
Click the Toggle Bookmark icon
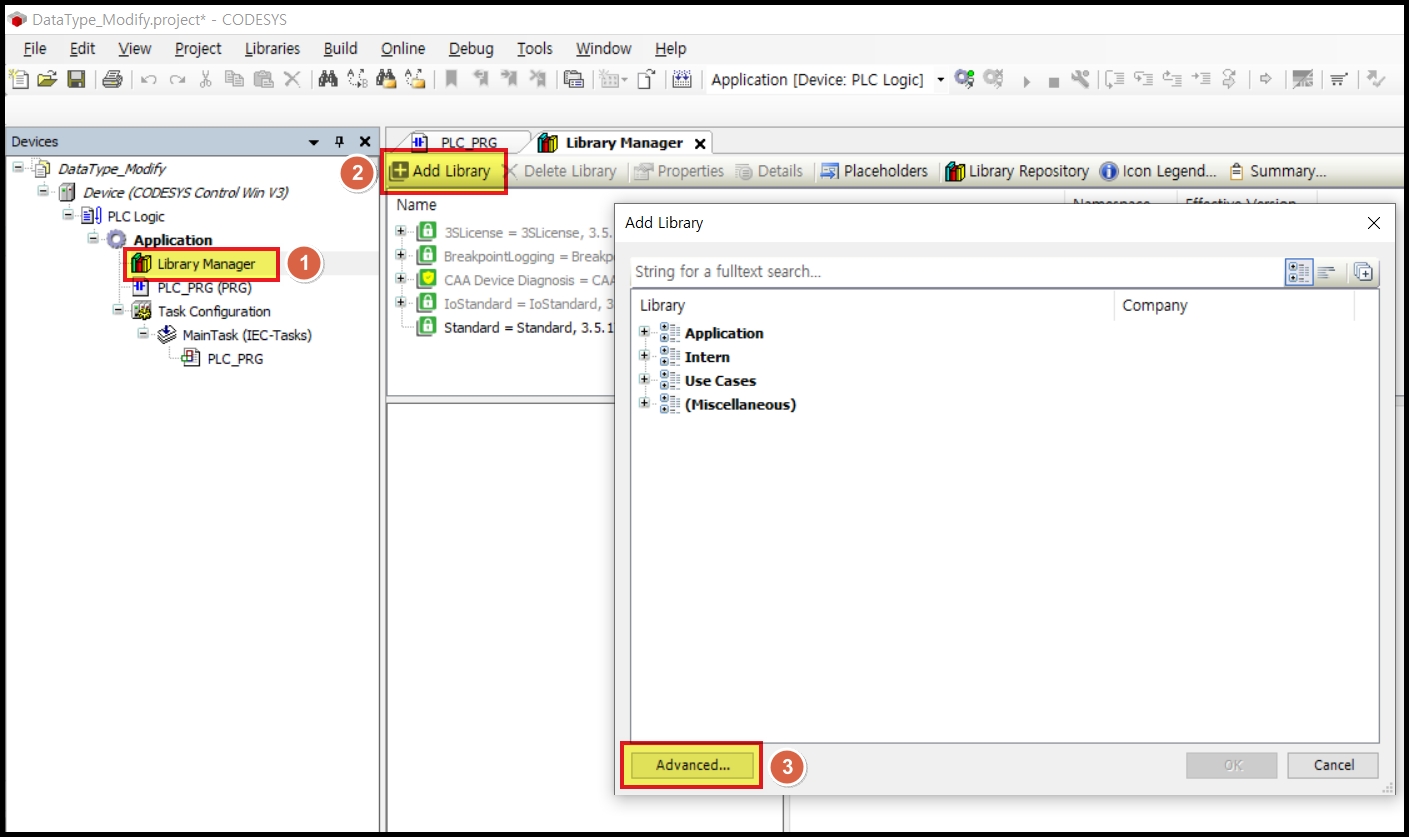tap(451, 79)
